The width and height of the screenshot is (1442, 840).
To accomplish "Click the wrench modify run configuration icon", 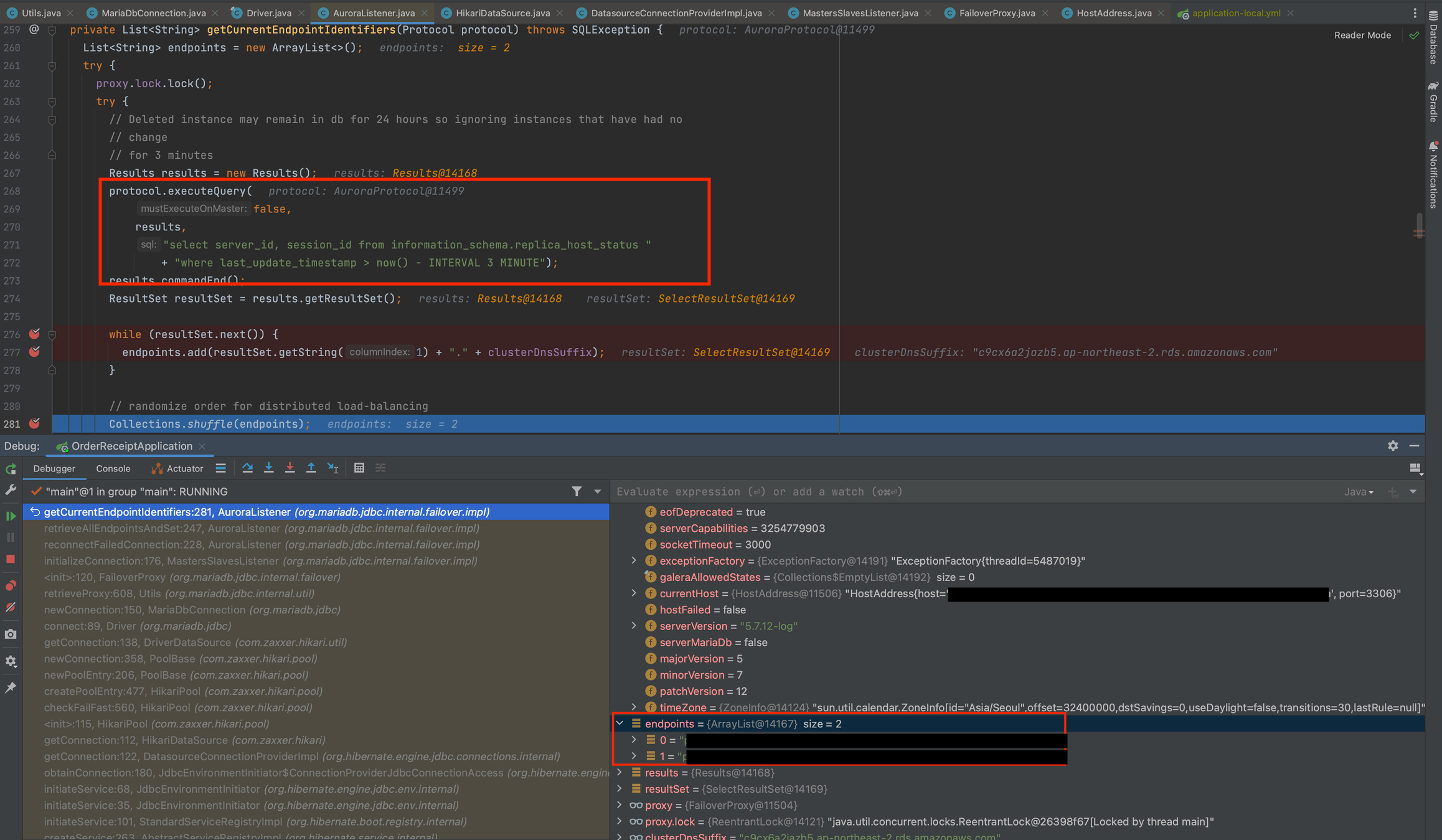I will pyautogui.click(x=11, y=491).
